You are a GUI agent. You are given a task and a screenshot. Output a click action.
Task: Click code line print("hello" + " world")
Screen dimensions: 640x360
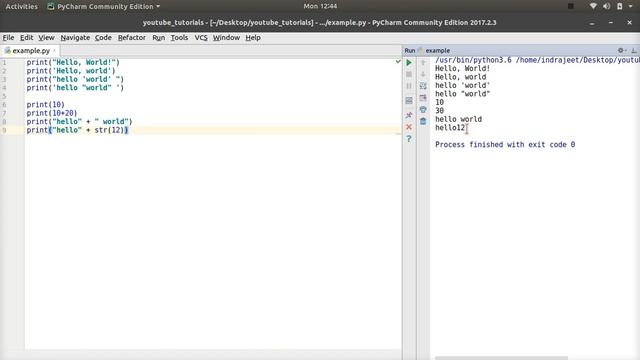coord(80,122)
